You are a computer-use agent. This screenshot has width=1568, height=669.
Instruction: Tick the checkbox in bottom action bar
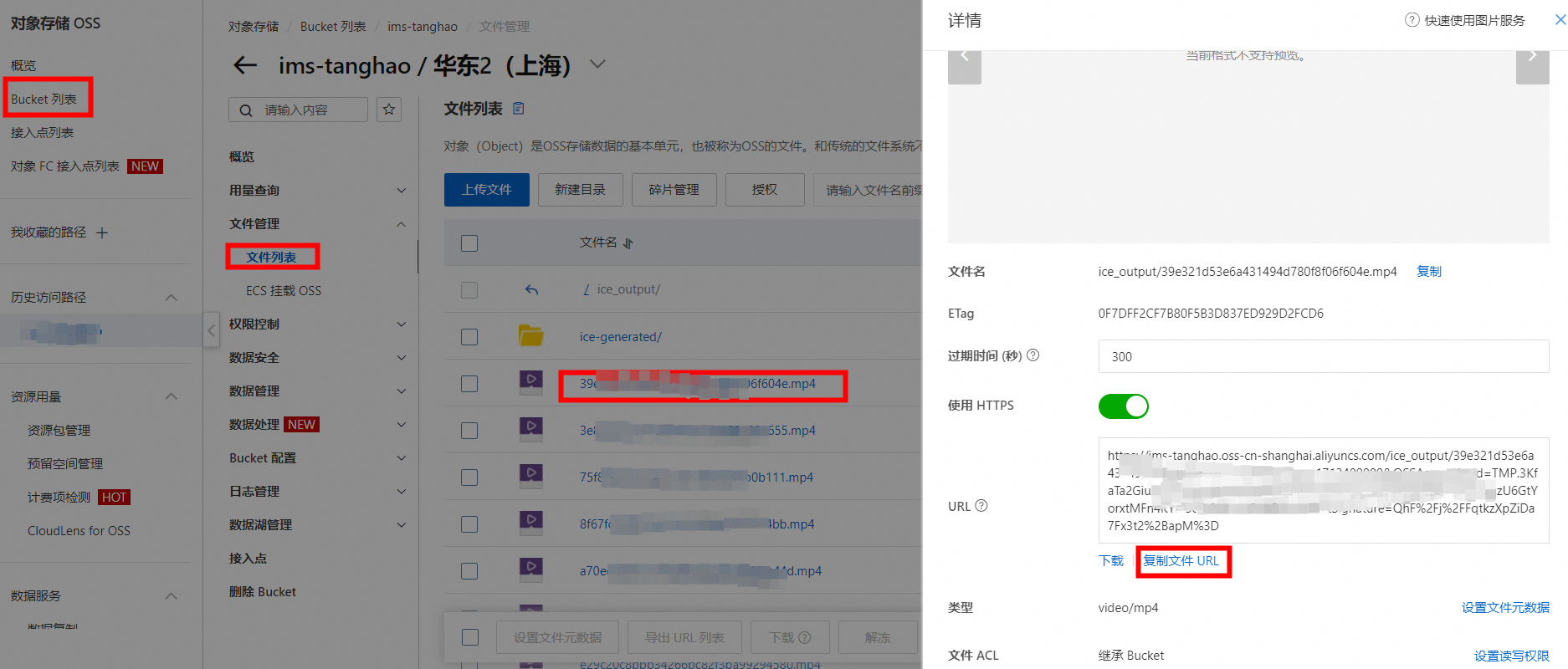coord(470,637)
